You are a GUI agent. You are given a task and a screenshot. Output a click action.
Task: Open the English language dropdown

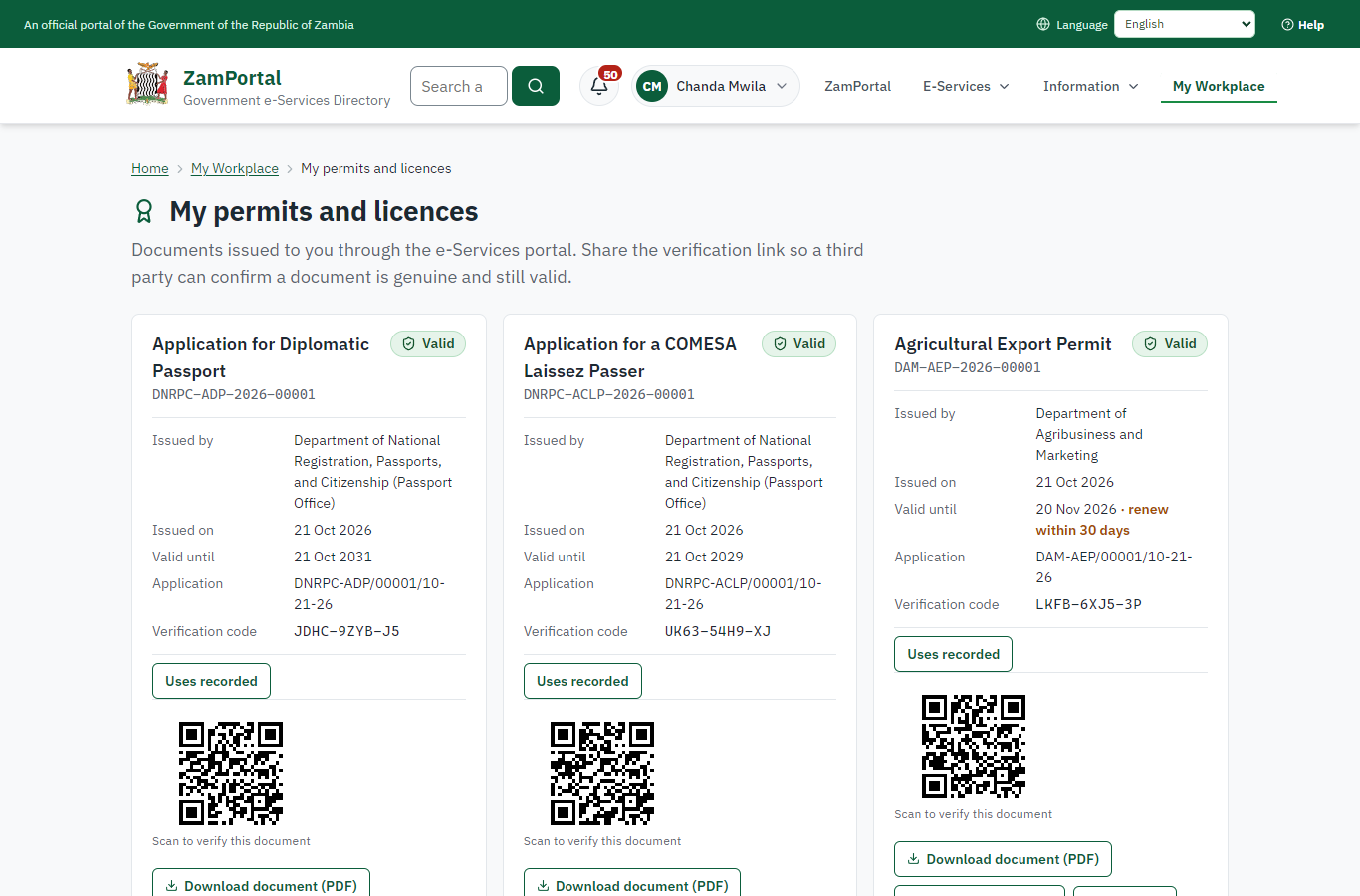[1185, 24]
